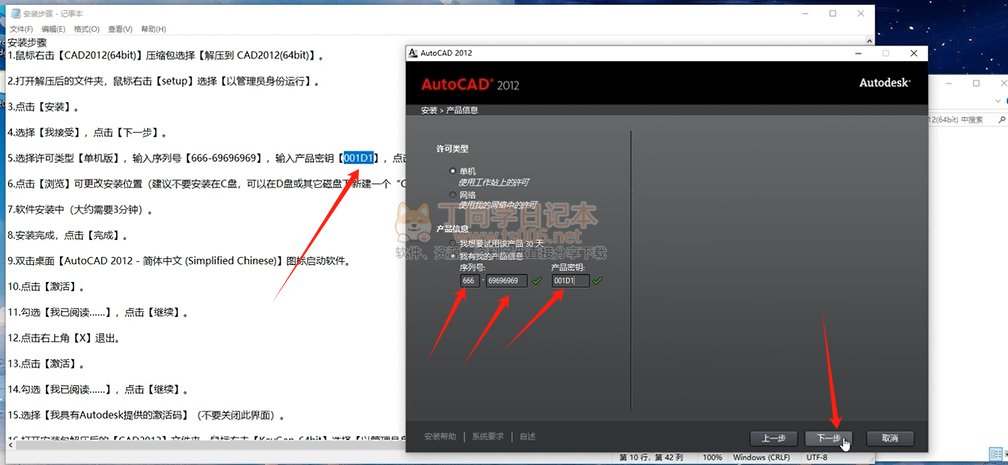Click Notepad line 13.点击【激活】

pyautogui.click(x=46, y=364)
